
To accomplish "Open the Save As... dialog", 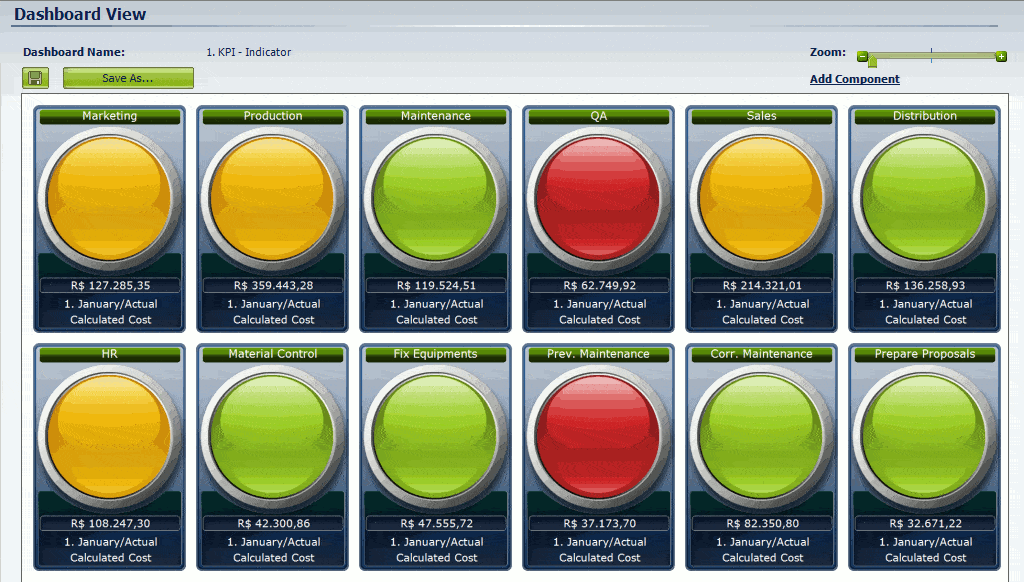I will pos(128,78).
